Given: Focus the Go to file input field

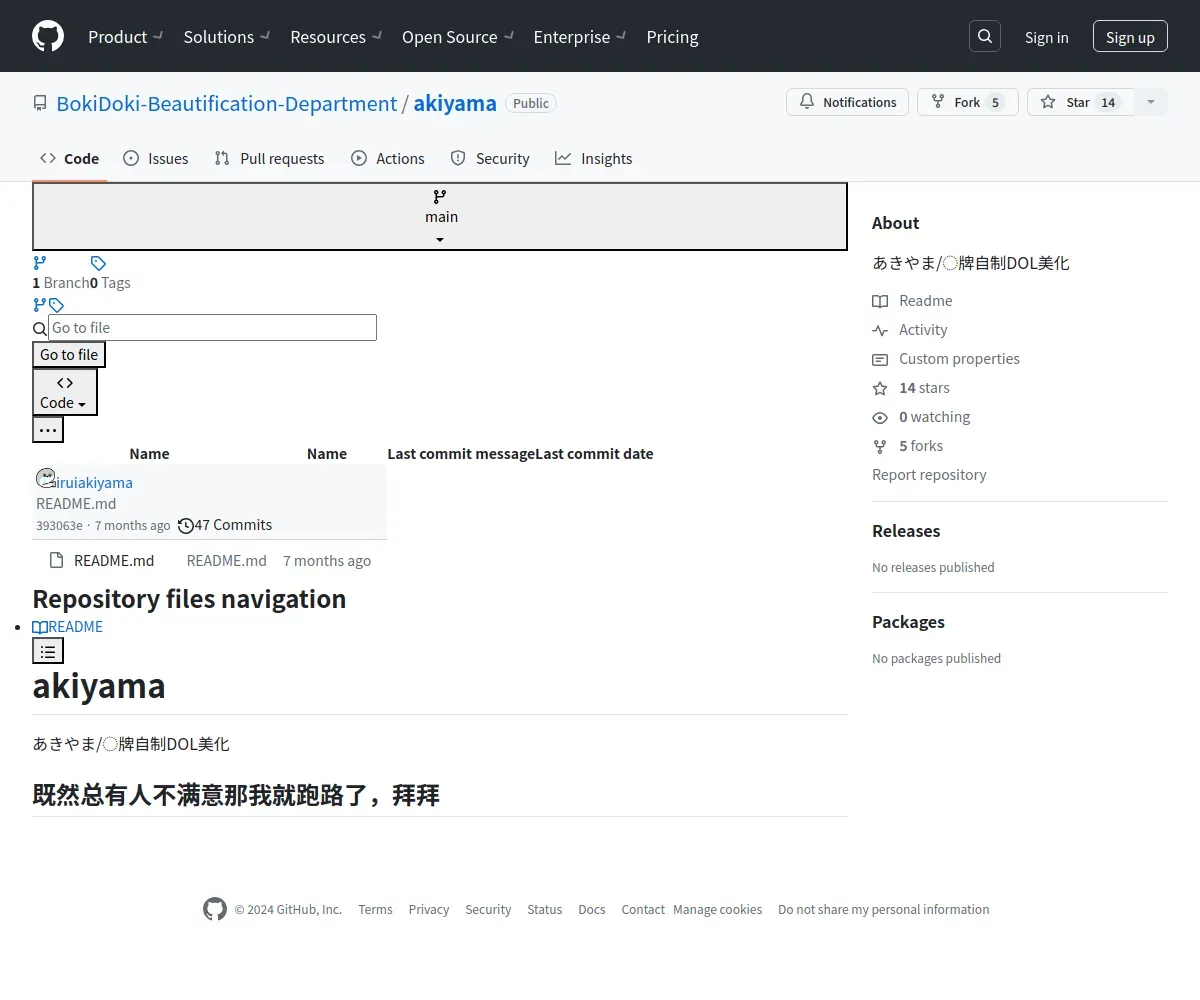Looking at the screenshot, I should tap(212, 327).
